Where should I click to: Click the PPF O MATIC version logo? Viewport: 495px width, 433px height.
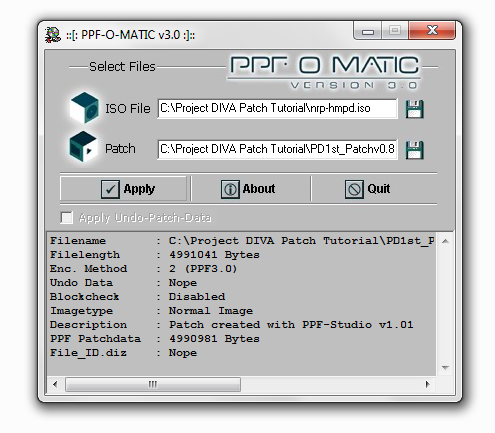[324, 72]
